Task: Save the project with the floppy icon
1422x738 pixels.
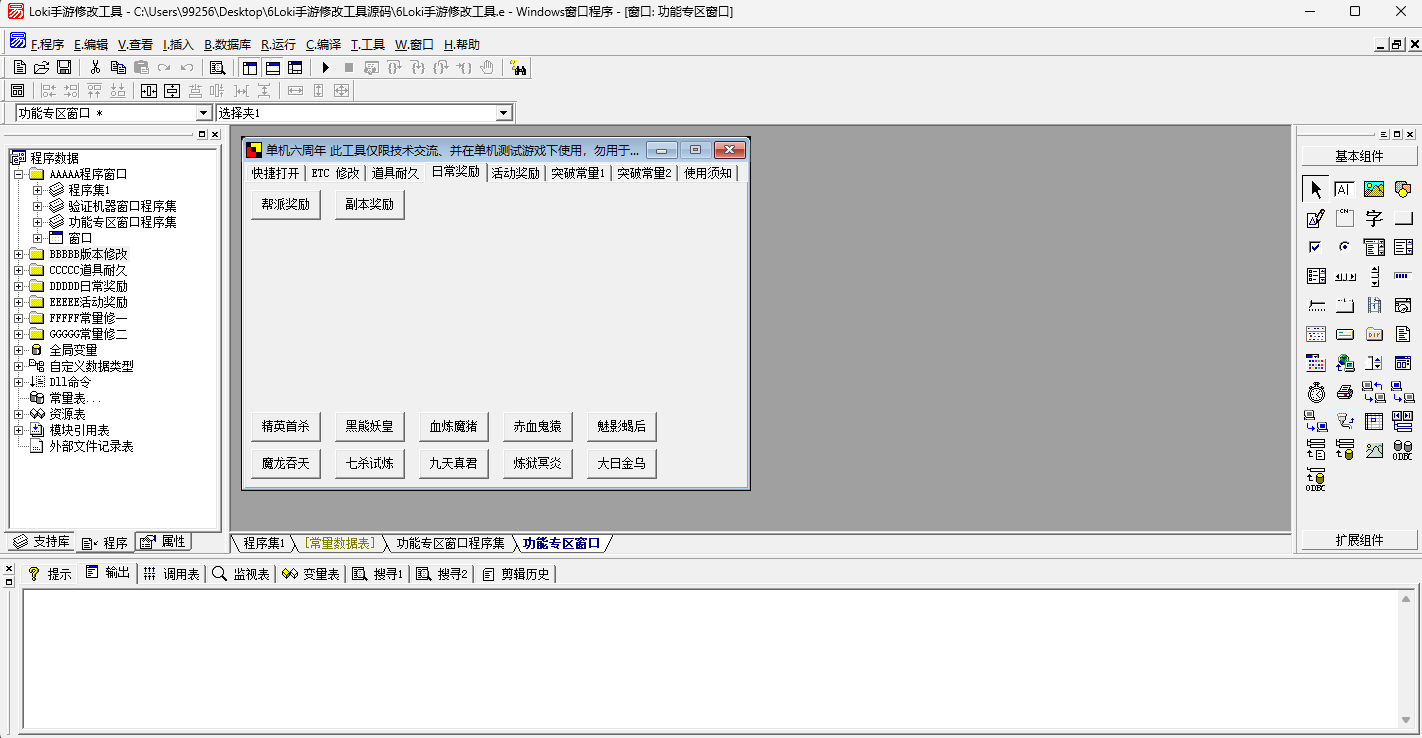Action: (64, 68)
